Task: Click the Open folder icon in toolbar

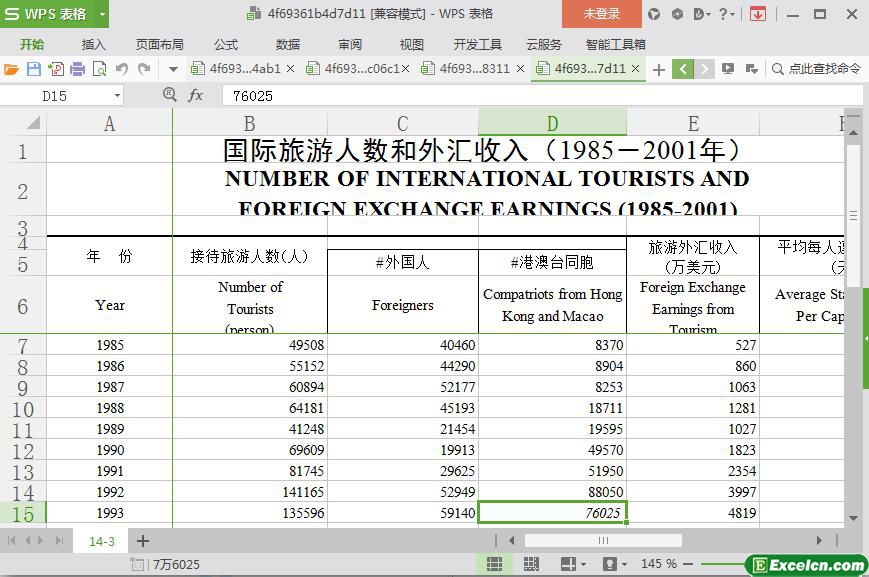Action: tap(11, 69)
